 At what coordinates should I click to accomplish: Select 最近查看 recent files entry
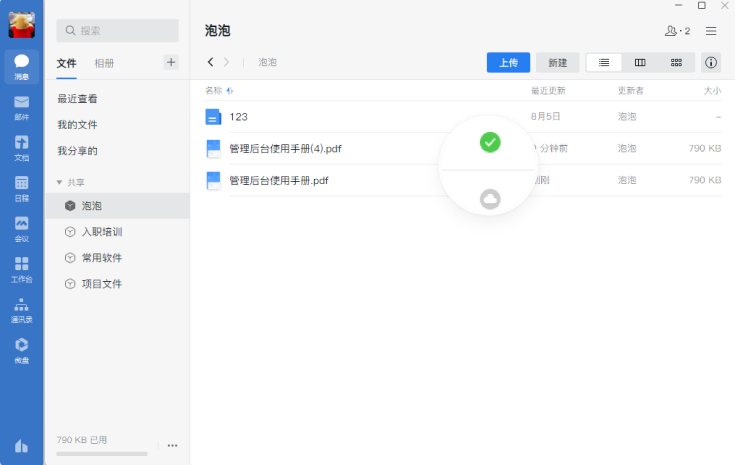pos(77,99)
